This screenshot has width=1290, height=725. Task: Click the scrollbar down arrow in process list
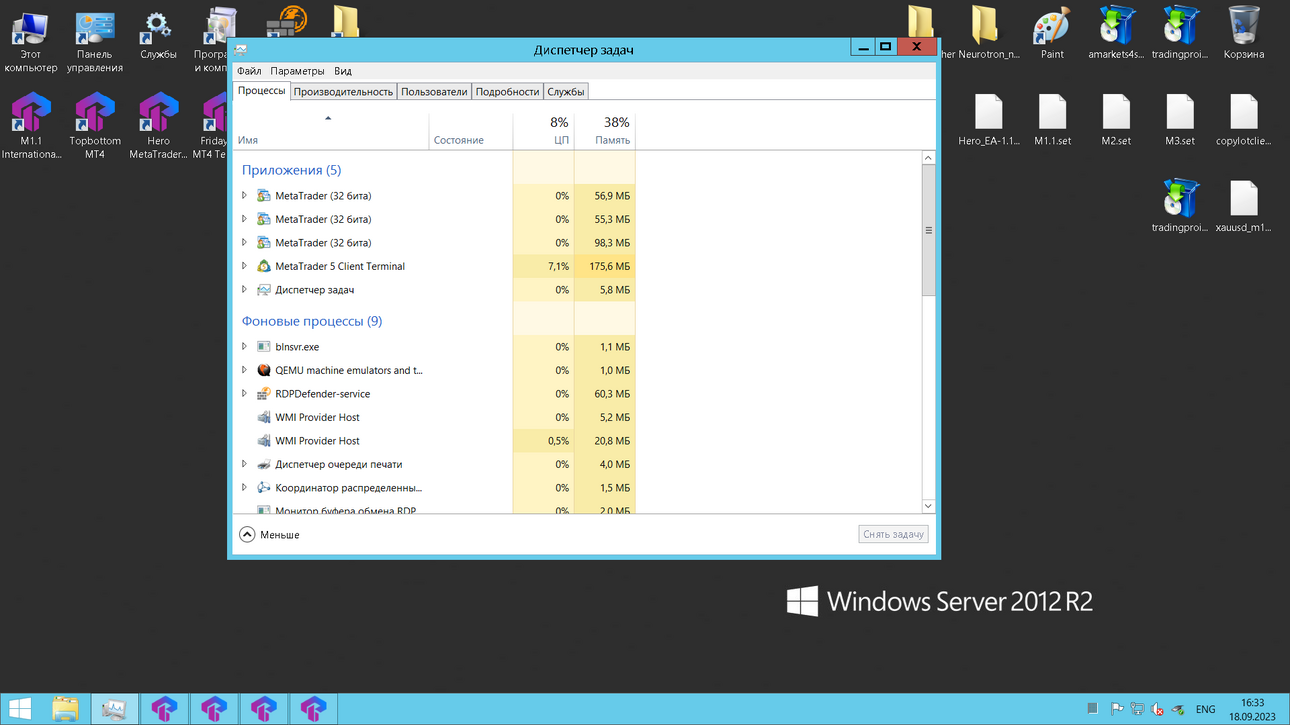[x=928, y=506]
